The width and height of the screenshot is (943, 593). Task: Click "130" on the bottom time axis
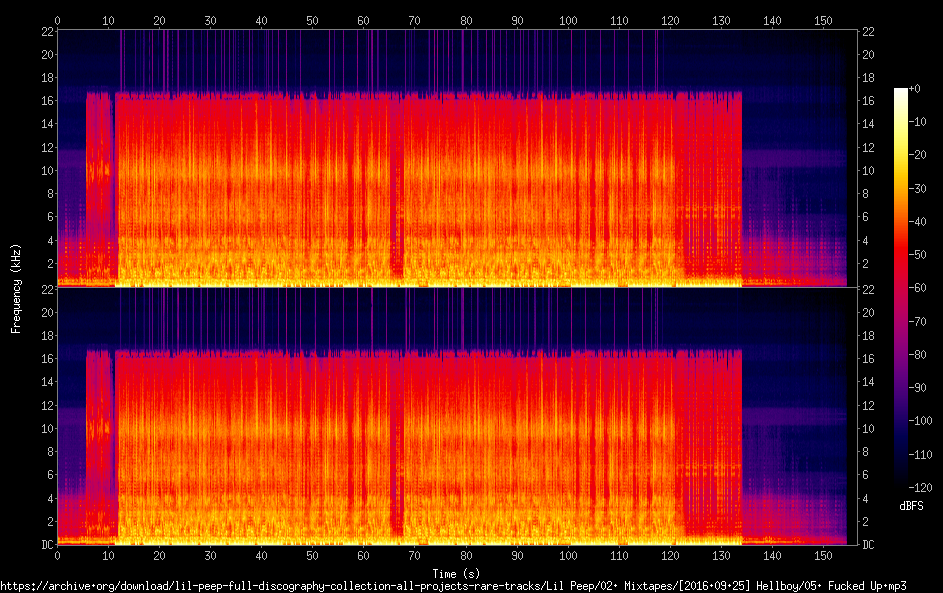point(721,555)
